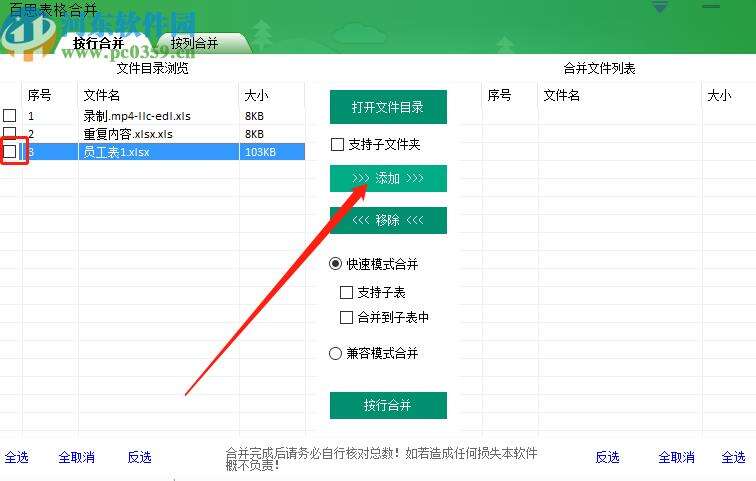Switch to the 按列合并 tab
This screenshot has height=481, width=756.
click(x=194, y=43)
